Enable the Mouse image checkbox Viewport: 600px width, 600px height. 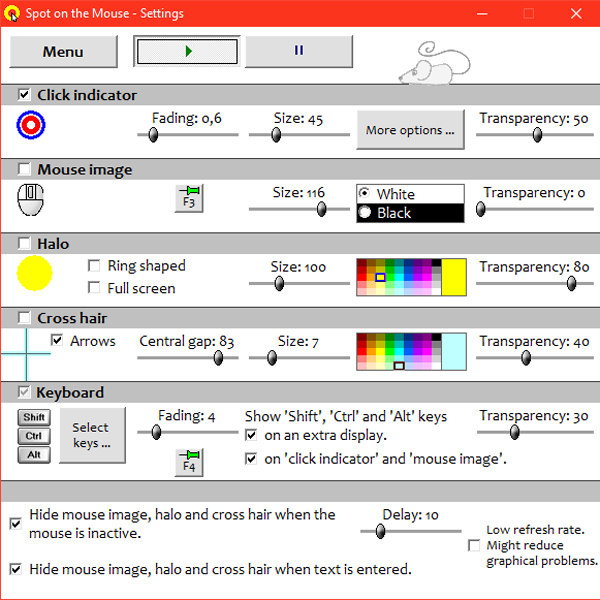(x=25, y=170)
